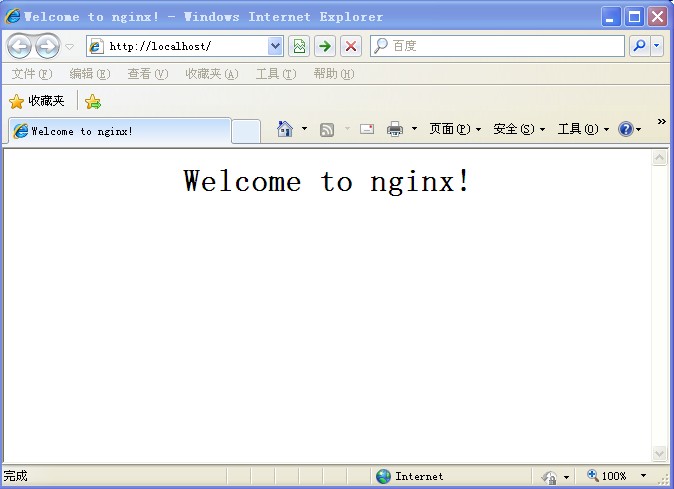The height and width of the screenshot is (489, 674).
Task: Open the 文件(F) menu
Action: [x=32, y=74]
